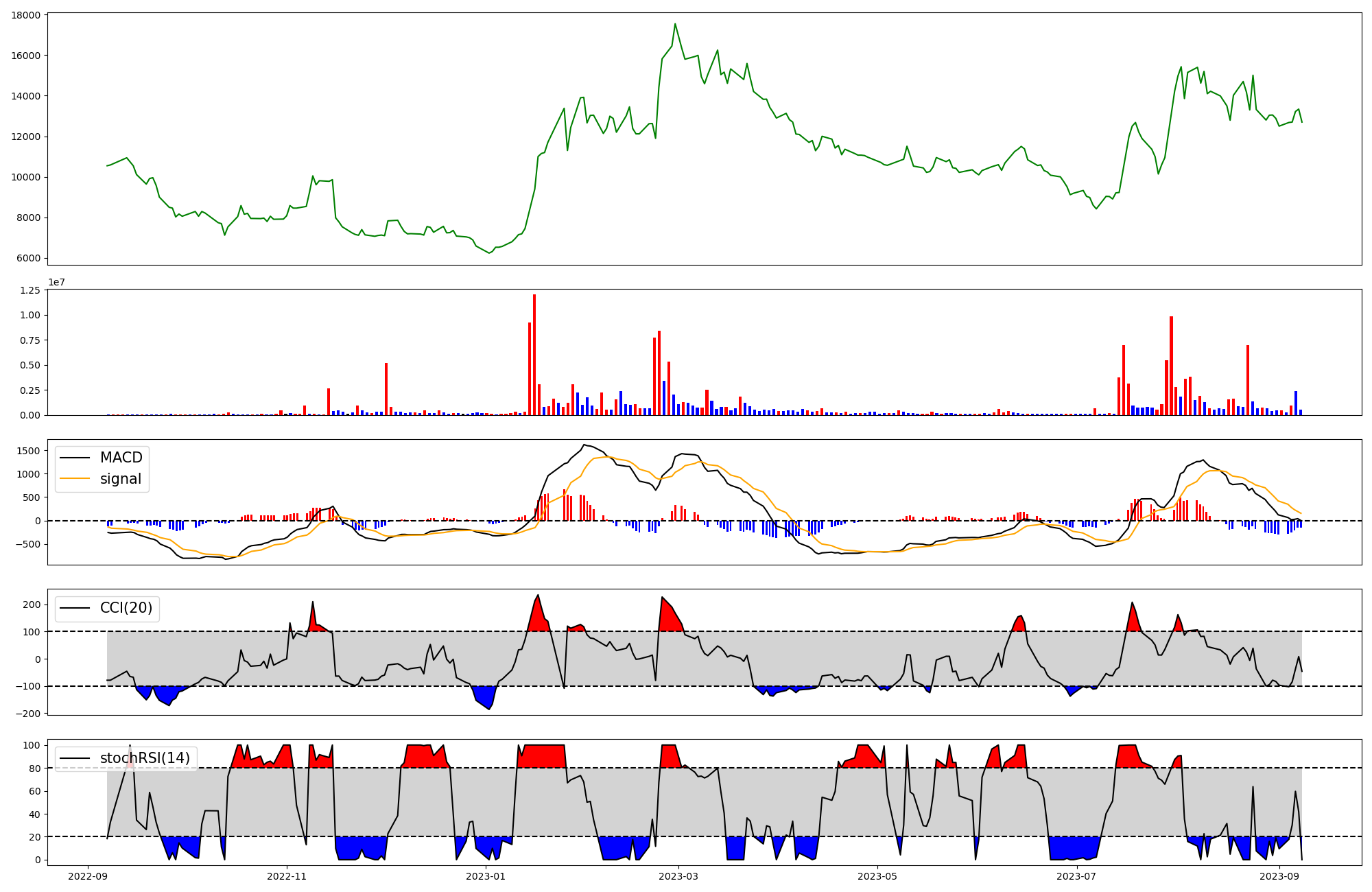The image size is (1372, 892).
Task: Click the 80 tick on the stochRSI axis
Action: [34, 768]
